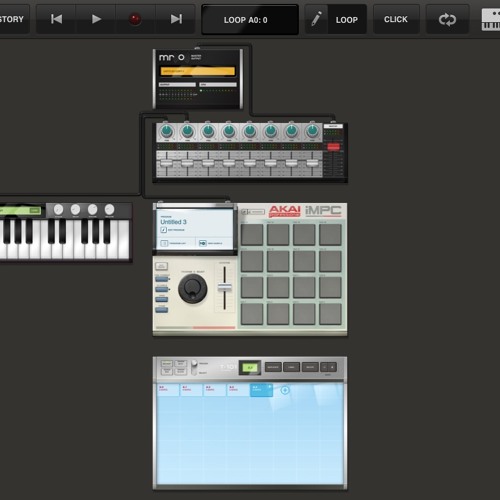Tap the bottom-right drum pad on iMPC
The height and width of the screenshot is (500, 500).
pos(330,314)
